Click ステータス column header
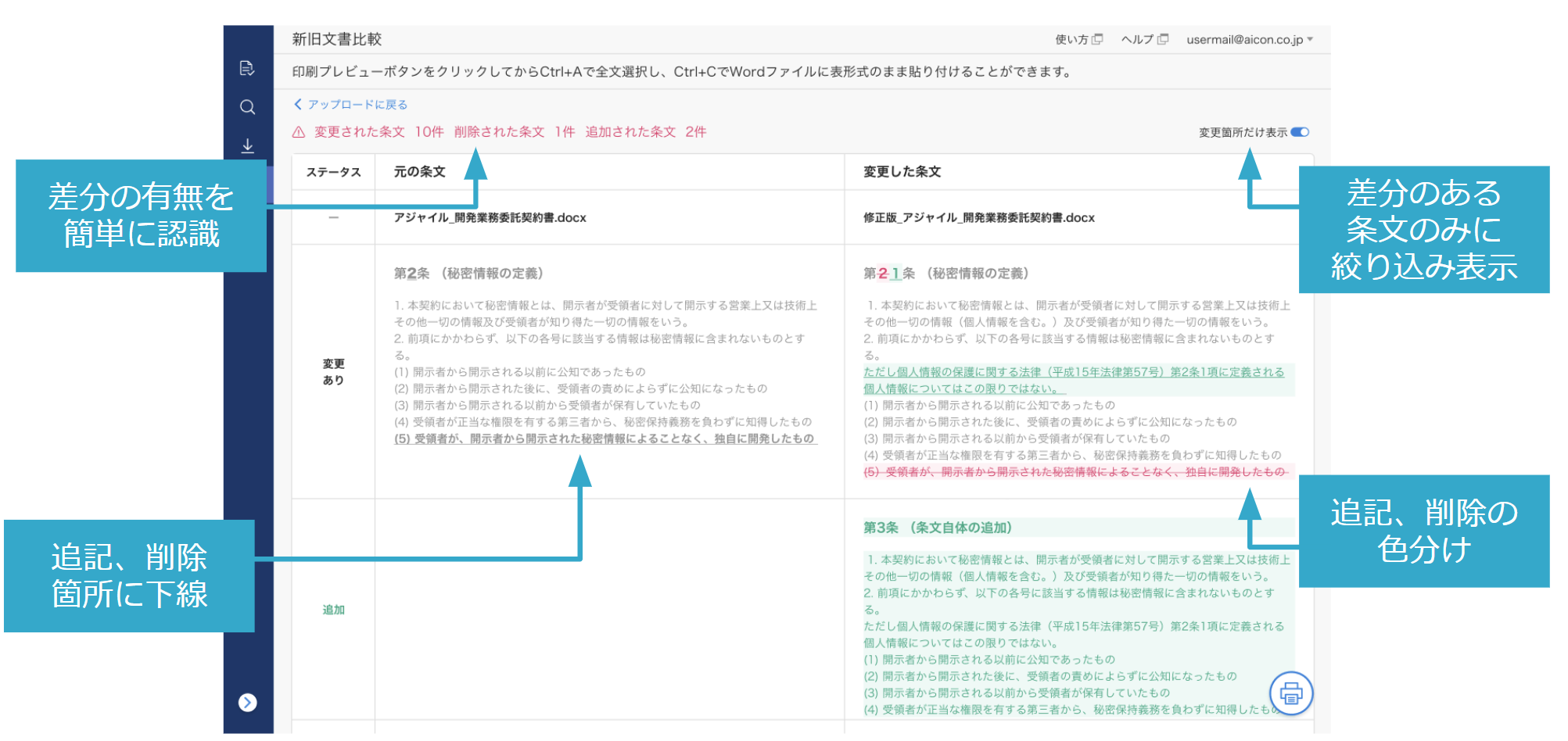This screenshot has width=1568, height=741. (x=333, y=172)
